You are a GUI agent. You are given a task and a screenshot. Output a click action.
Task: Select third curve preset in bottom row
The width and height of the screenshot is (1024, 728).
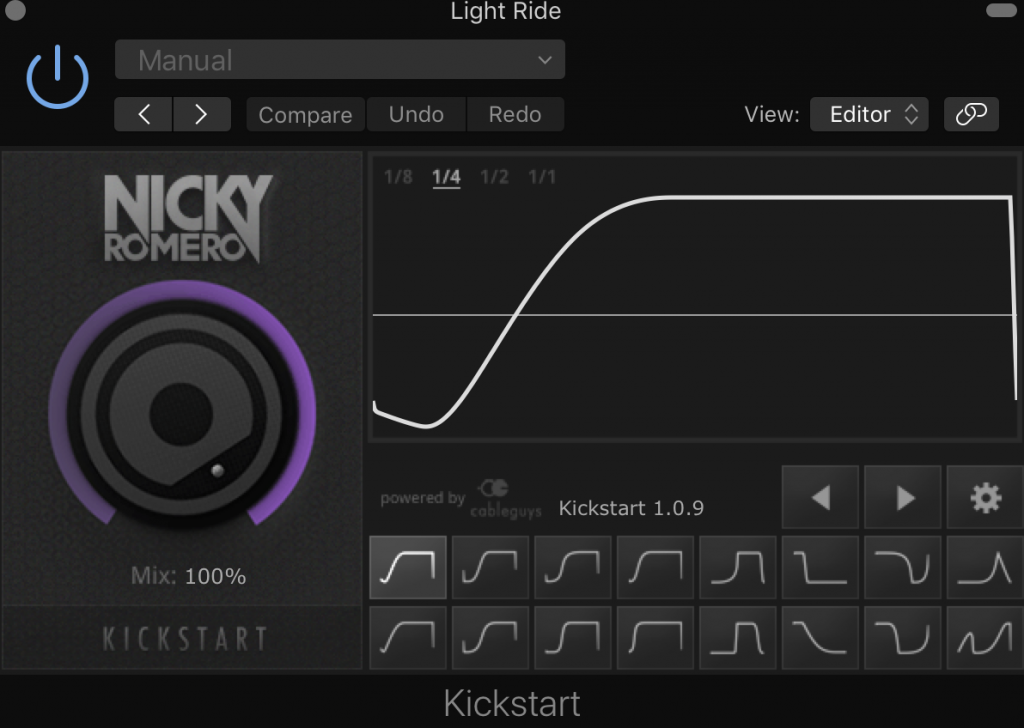pos(573,637)
